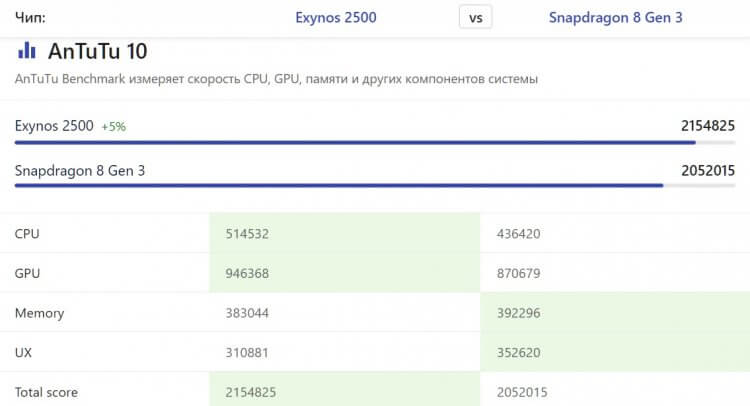Click the Snapdragon 8 Gen 3 score bar

coord(375,186)
